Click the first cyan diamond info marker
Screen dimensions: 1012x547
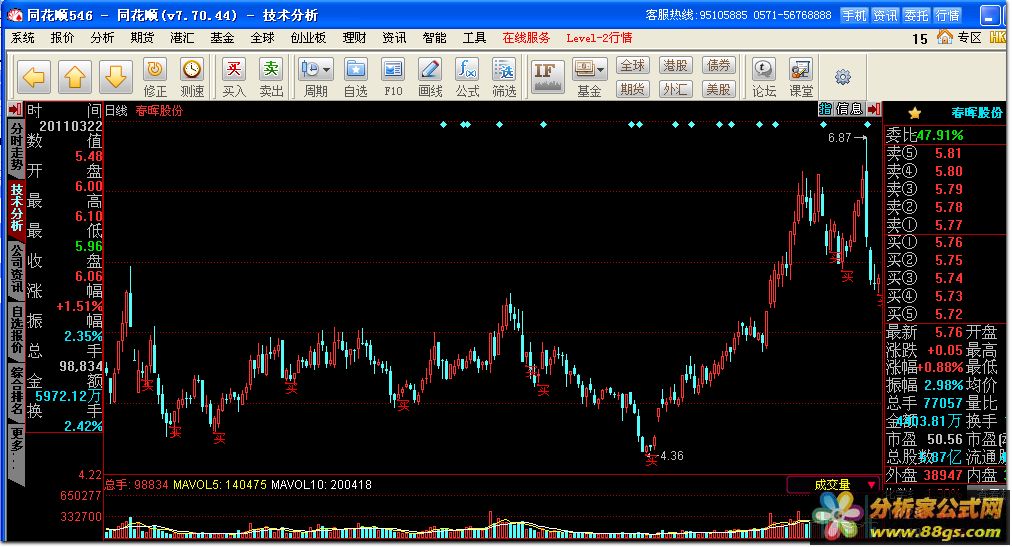[443, 124]
